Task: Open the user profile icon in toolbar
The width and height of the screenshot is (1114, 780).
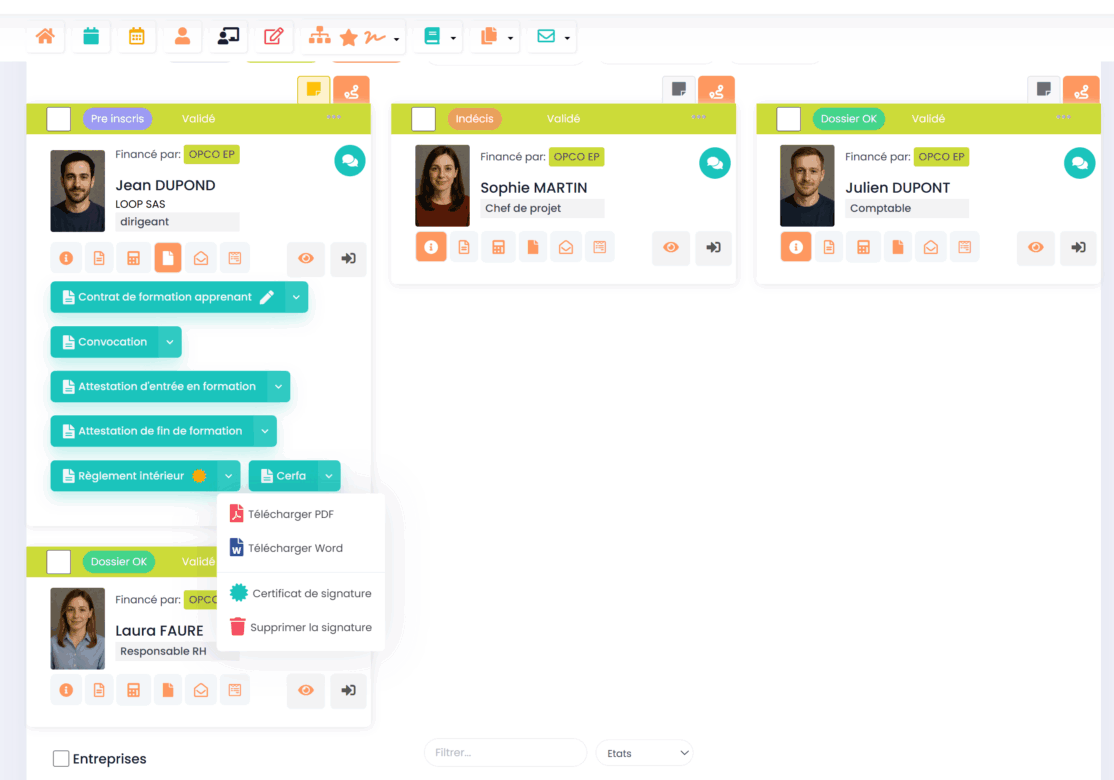Action: click(x=182, y=37)
